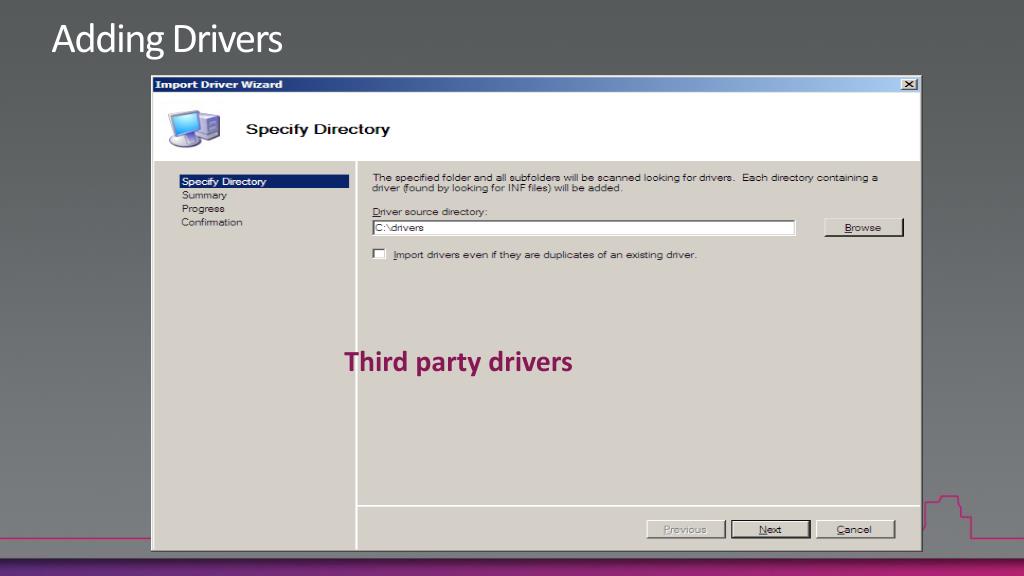Screen dimensions: 1024x576
Task: Select the Confirmation step in sidebar
Action: pyautogui.click(x=212, y=223)
